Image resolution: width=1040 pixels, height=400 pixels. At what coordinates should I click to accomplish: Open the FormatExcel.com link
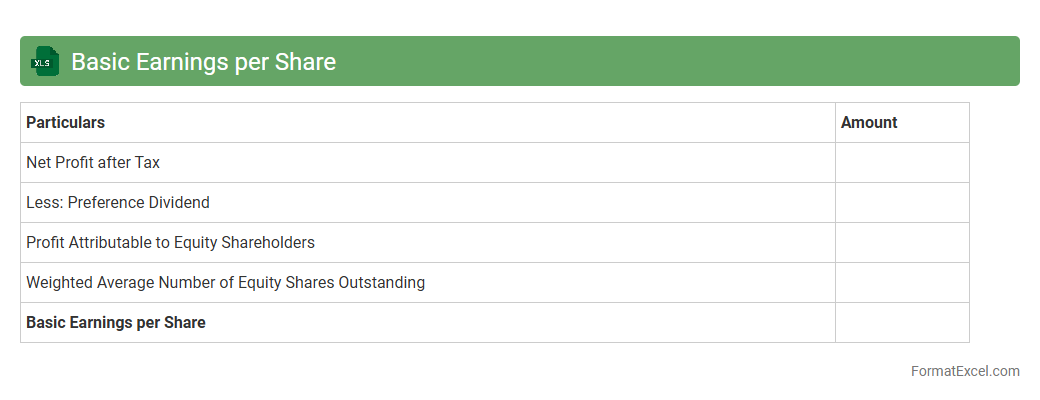965,371
